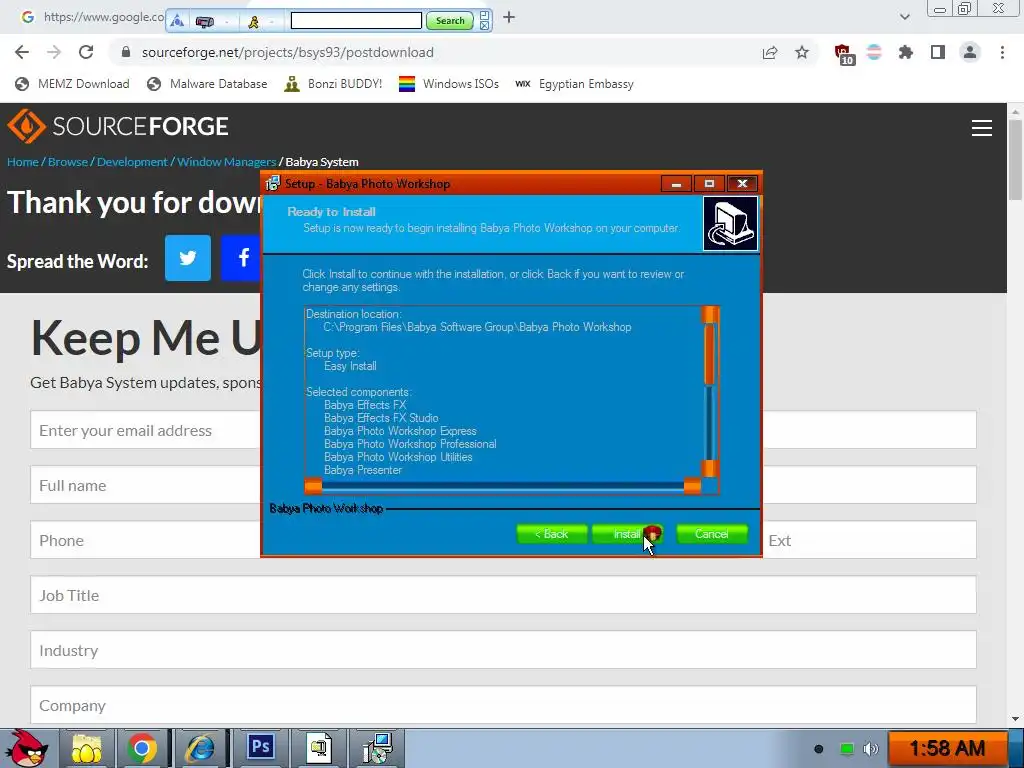
Task: Open the golden eggs folder taskbar icon
Action: pyautogui.click(x=87, y=748)
